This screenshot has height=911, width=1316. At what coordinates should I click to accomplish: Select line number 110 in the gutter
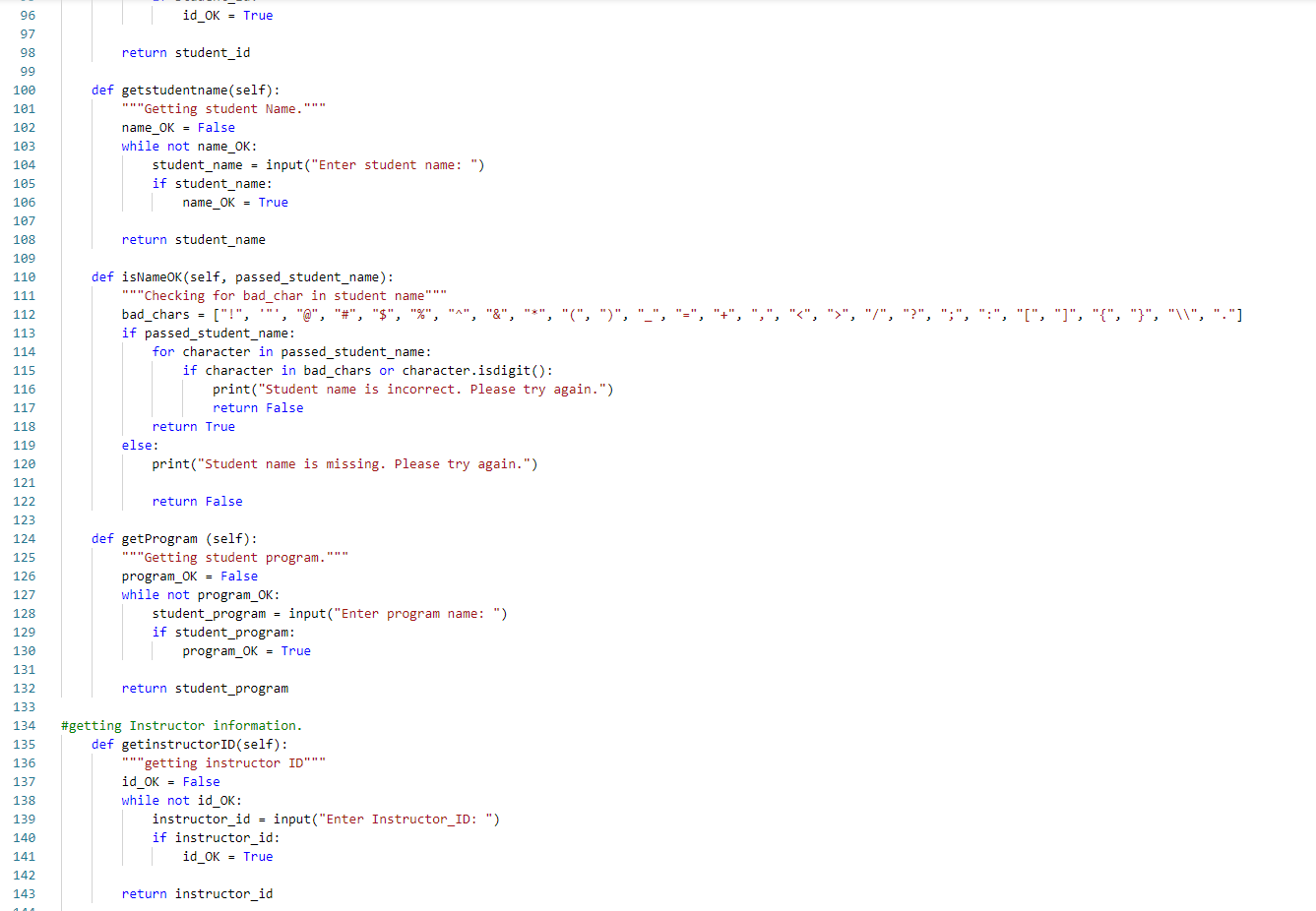24,277
